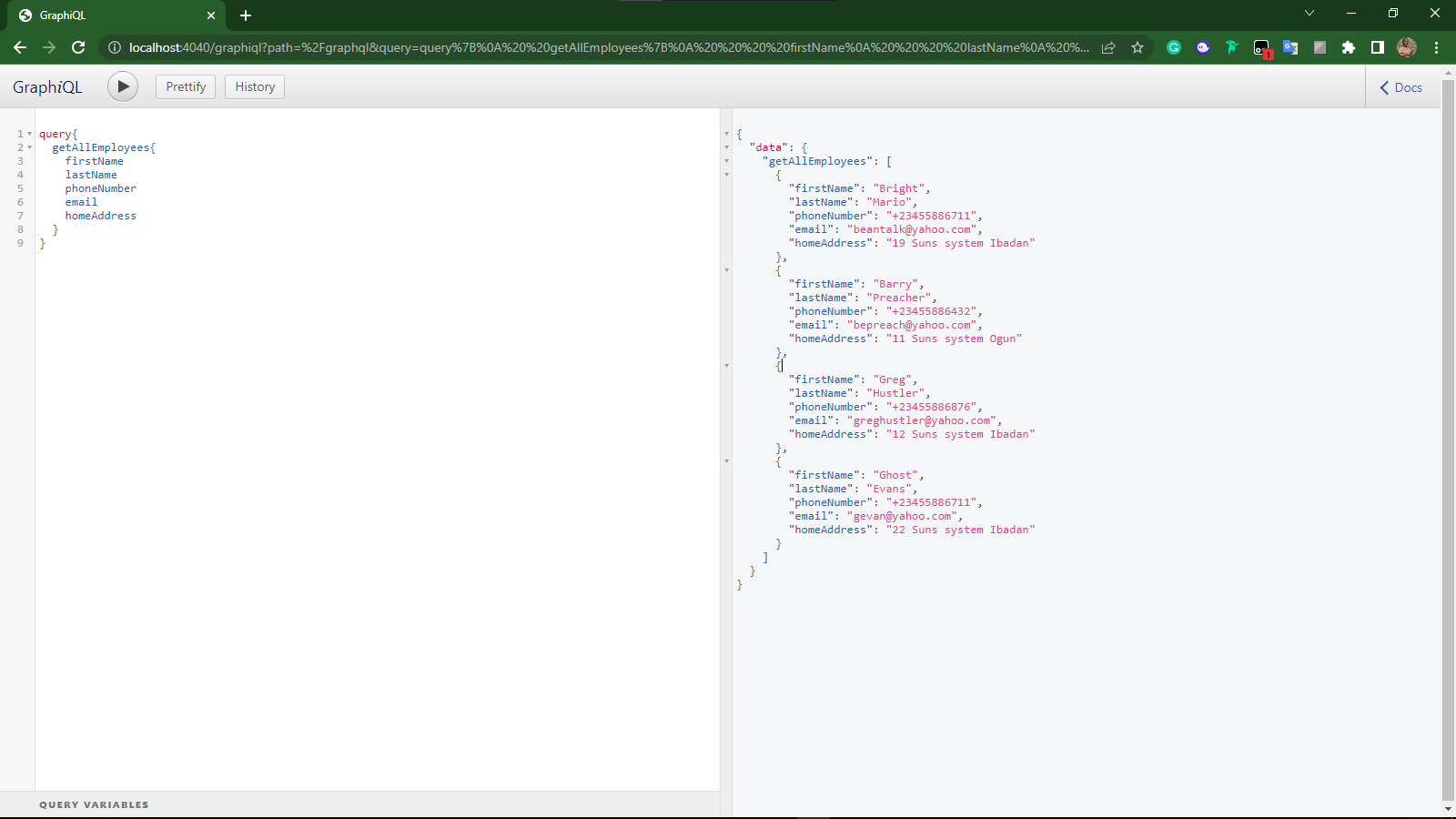Image resolution: width=1456 pixels, height=819 pixels.
Task: Open the Extensions puzzle icon
Action: click(x=1349, y=47)
